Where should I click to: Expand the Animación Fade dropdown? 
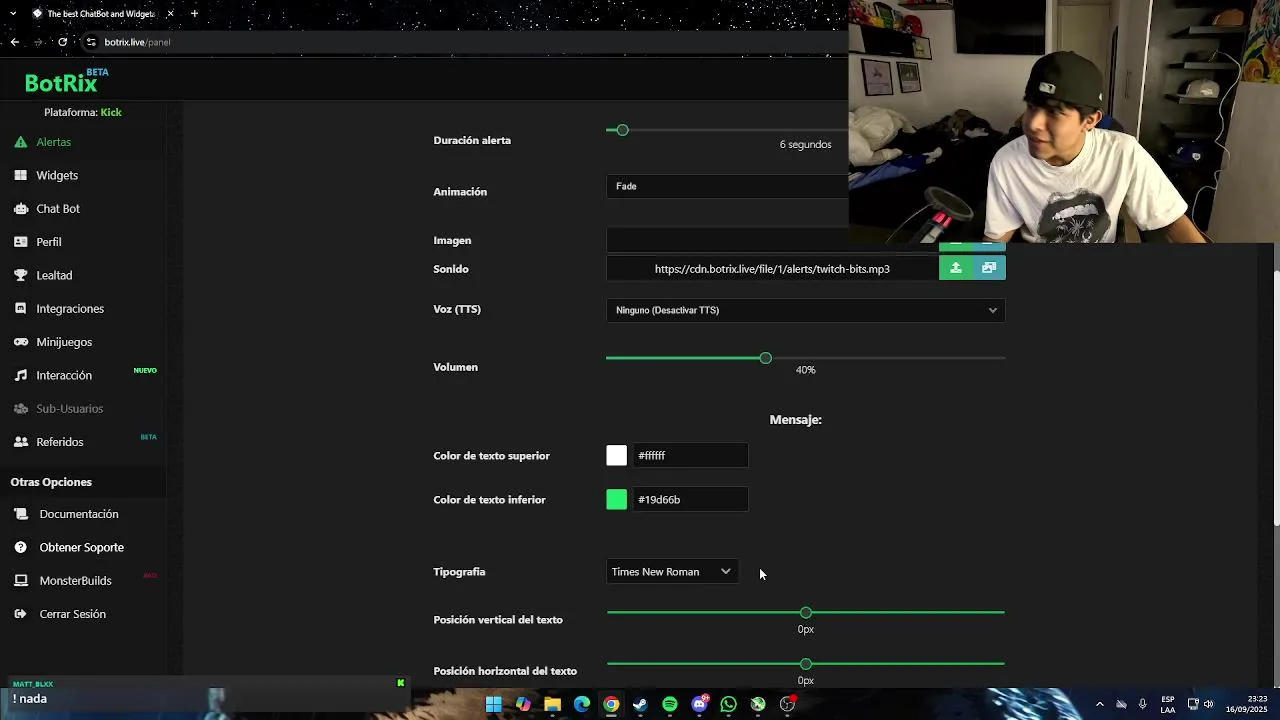tap(727, 186)
